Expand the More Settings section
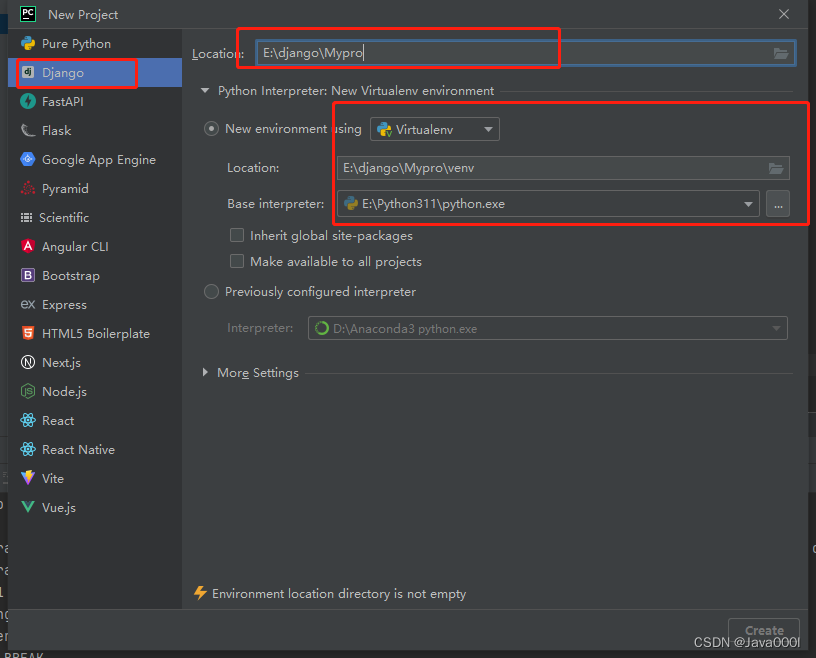 tap(205, 372)
